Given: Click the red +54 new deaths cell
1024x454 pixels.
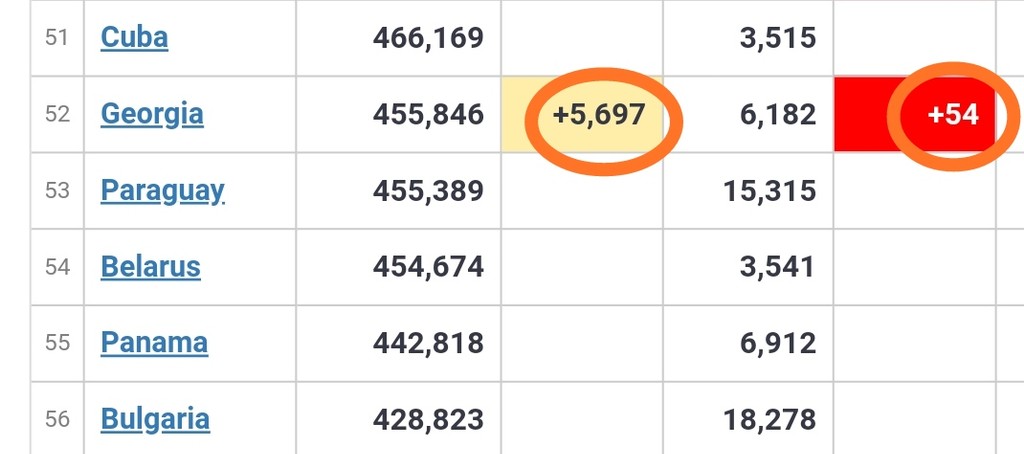Looking at the screenshot, I should click(x=914, y=114).
